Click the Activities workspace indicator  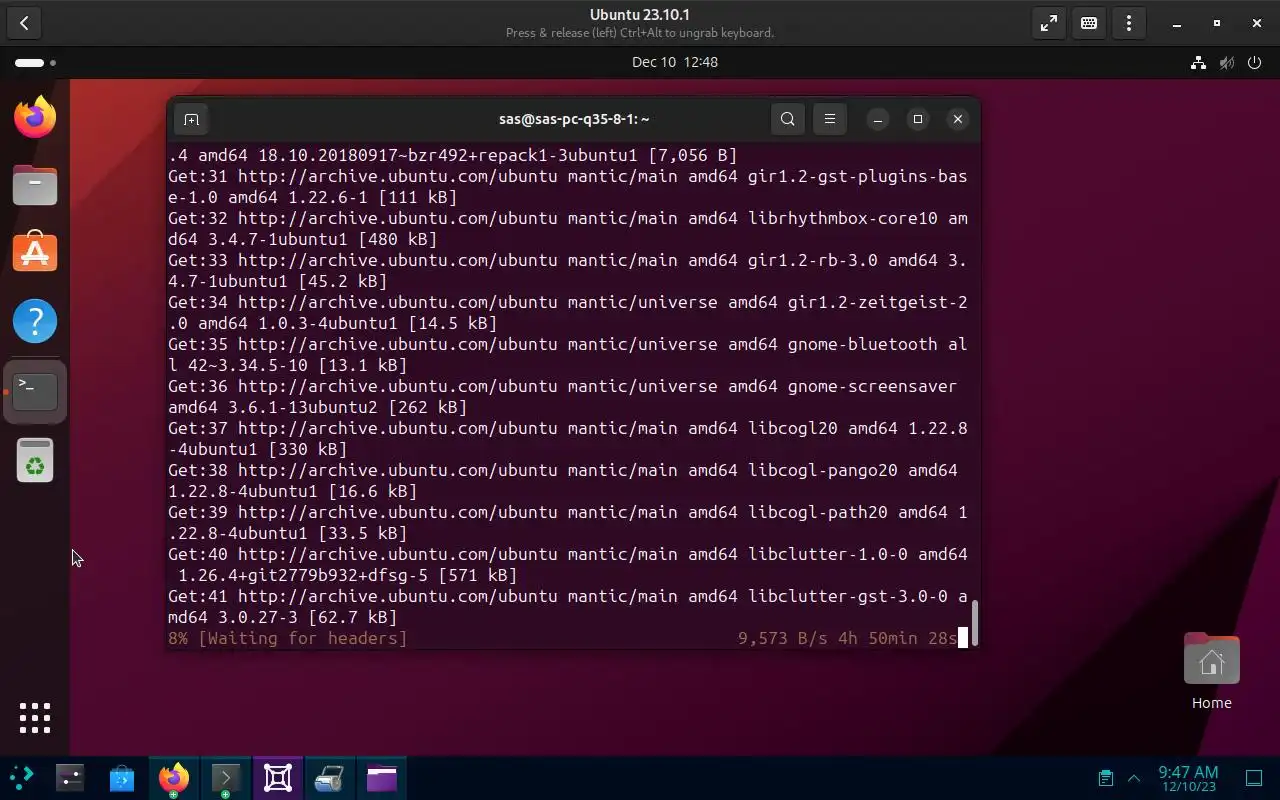pyautogui.click(x=35, y=62)
